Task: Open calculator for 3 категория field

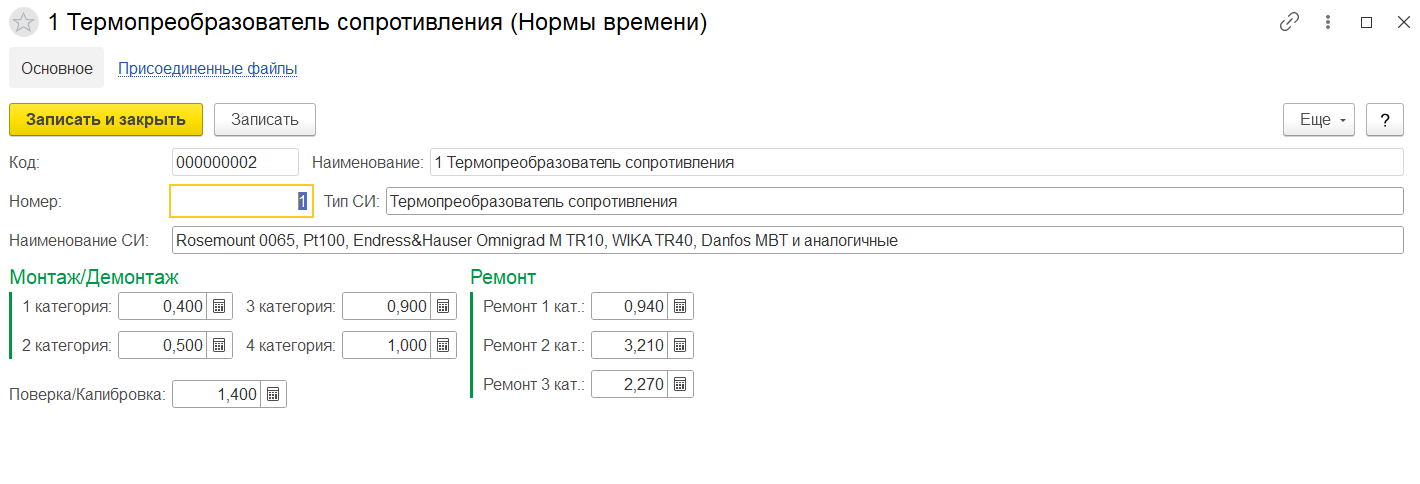Action: [x=444, y=306]
